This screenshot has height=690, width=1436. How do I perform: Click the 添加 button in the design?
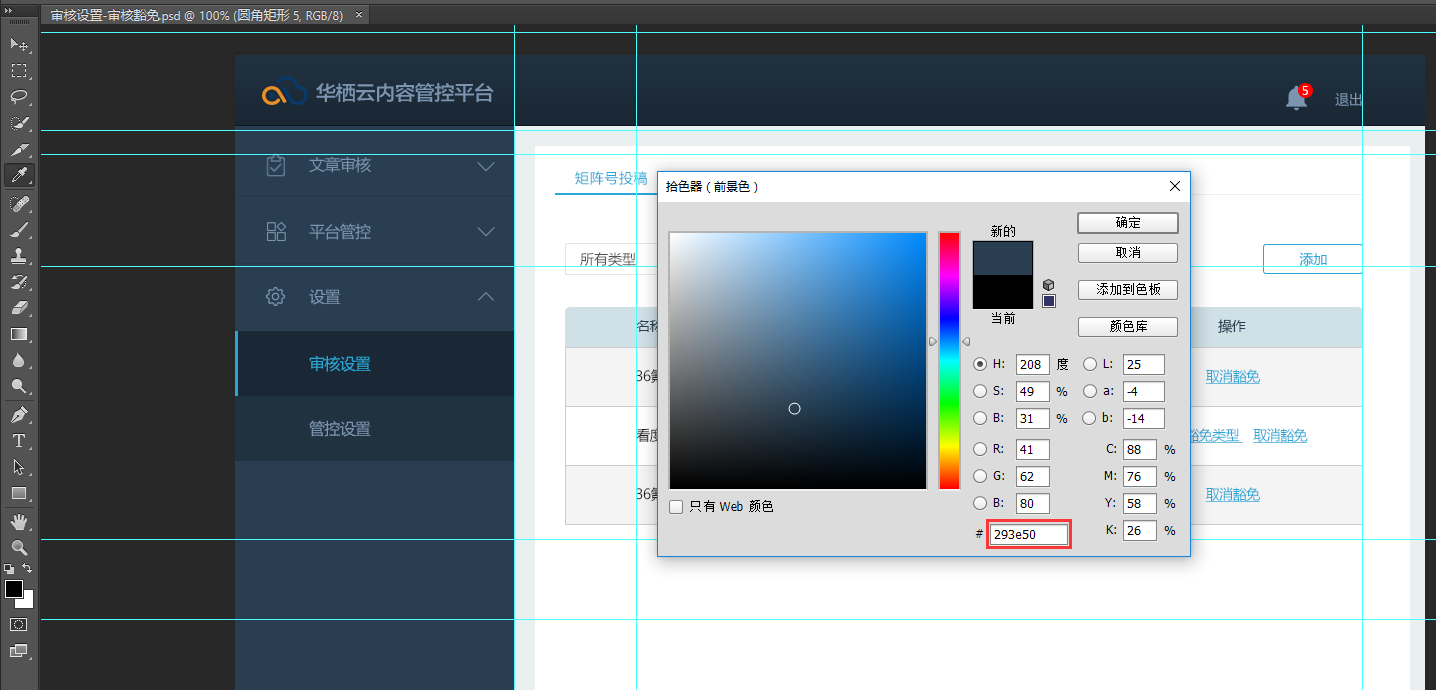click(x=1312, y=259)
